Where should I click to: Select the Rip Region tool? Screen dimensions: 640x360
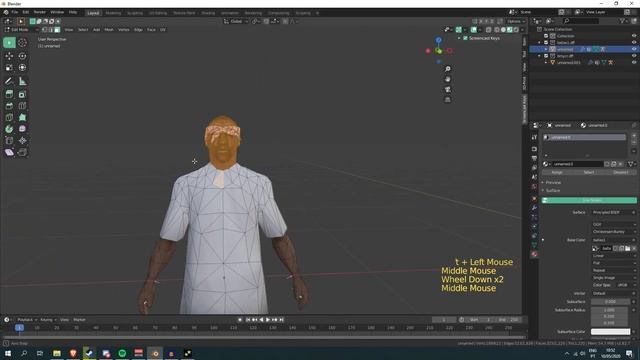(x=22, y=152)
